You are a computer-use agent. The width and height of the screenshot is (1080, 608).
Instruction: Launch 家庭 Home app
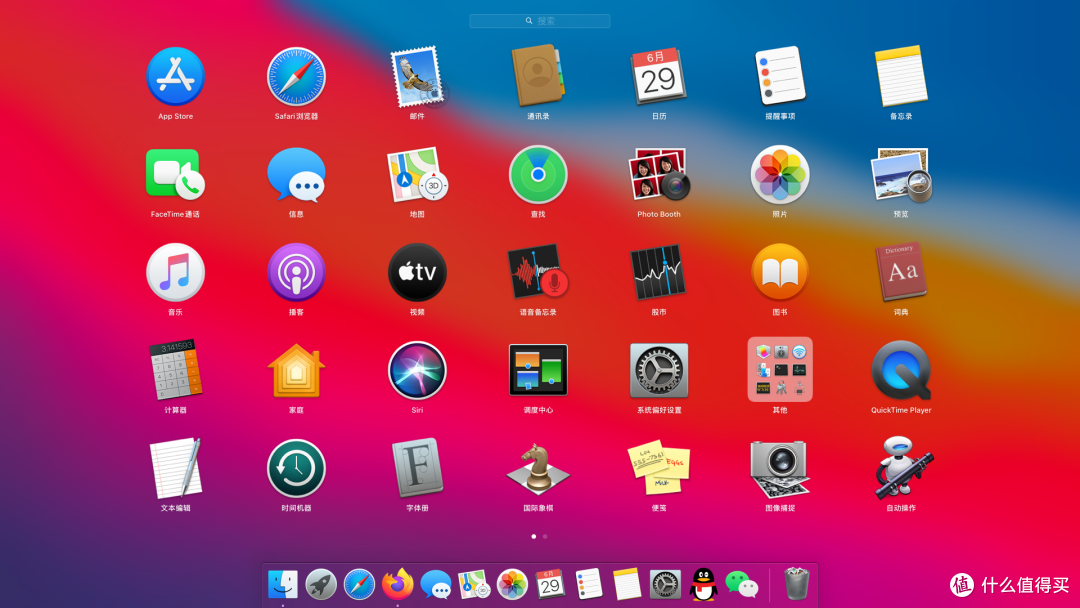point(296,370)
